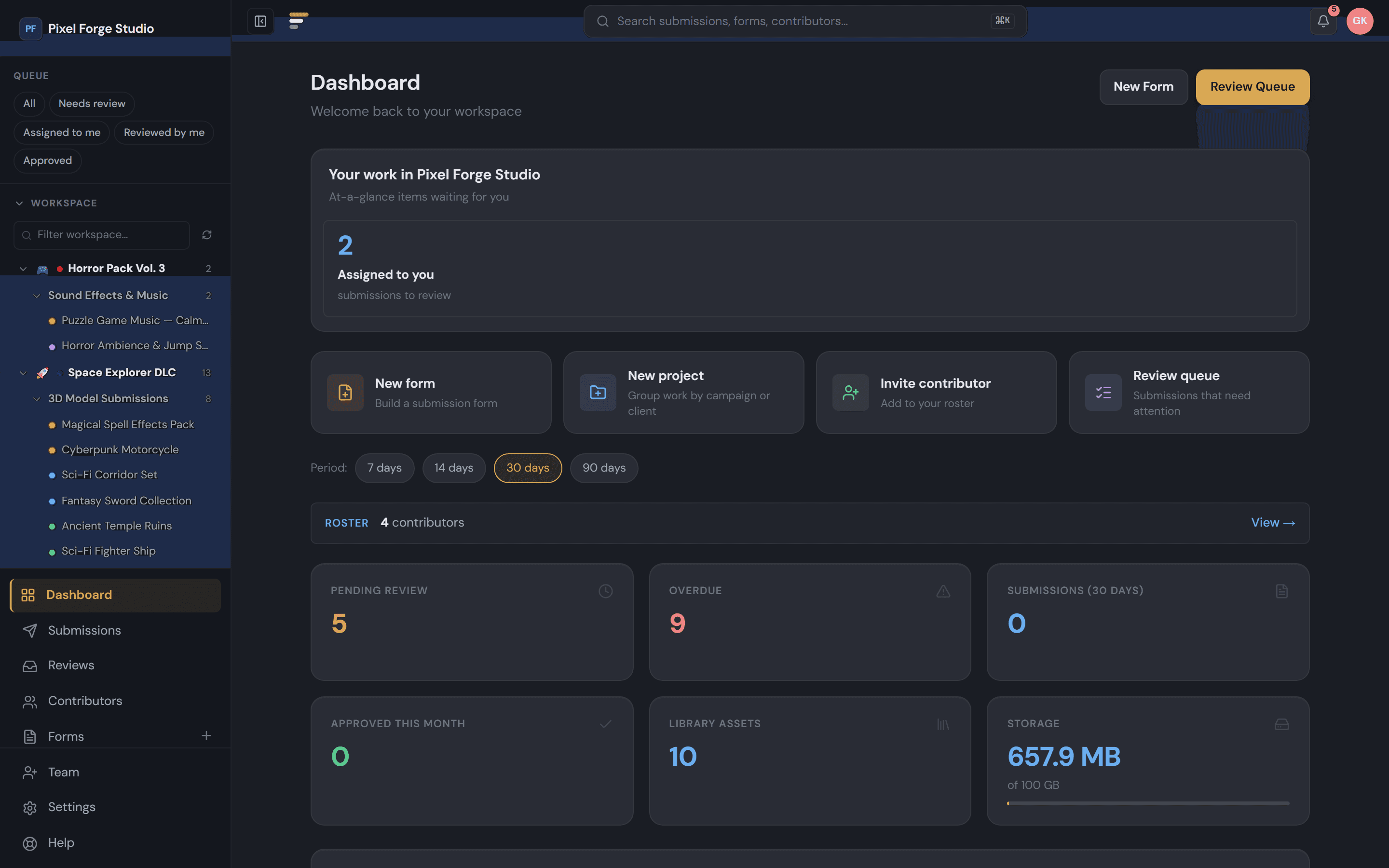Open Reviews in sidebar navigation
The height and width of the screenshot is (868, 1389).
pyautogui.click(x=115, y=665)
